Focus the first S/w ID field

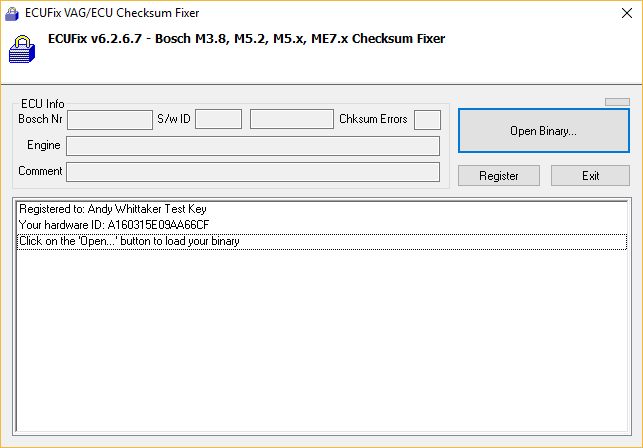click(x=219, y=119)
